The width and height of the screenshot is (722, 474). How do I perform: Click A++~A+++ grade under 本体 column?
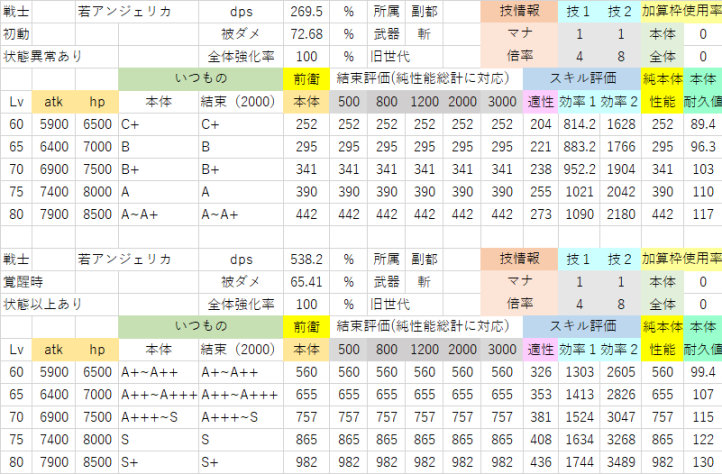(158, 395)
